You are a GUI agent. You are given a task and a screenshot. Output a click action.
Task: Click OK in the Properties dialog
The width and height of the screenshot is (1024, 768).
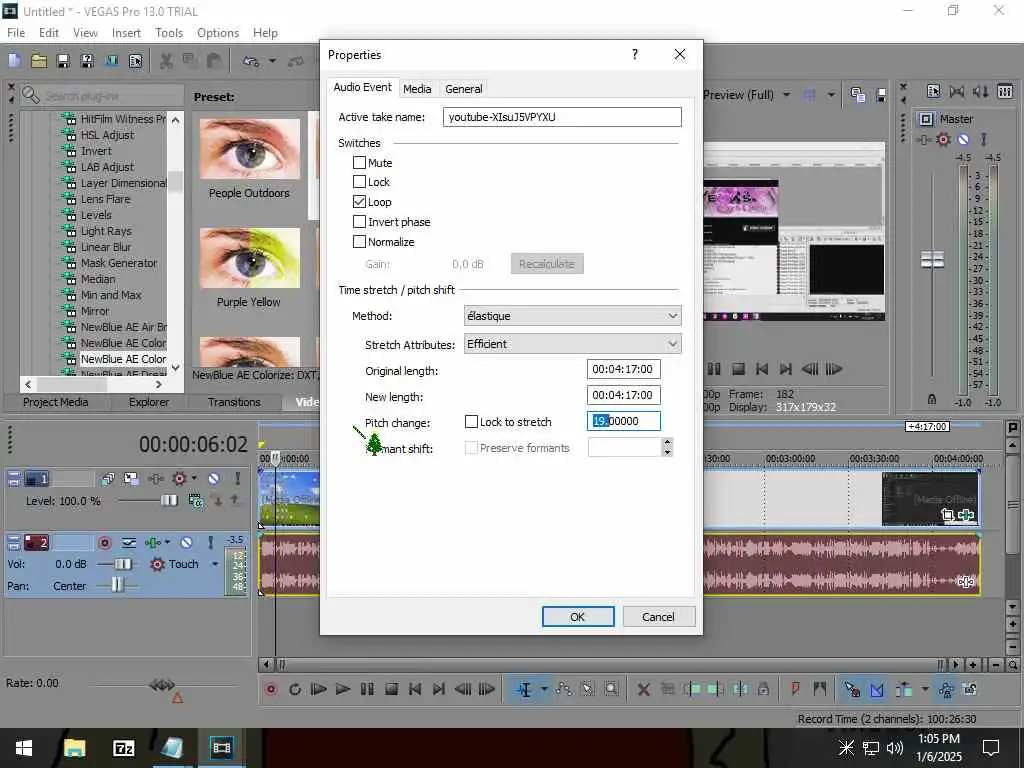[x=578, y=616]
